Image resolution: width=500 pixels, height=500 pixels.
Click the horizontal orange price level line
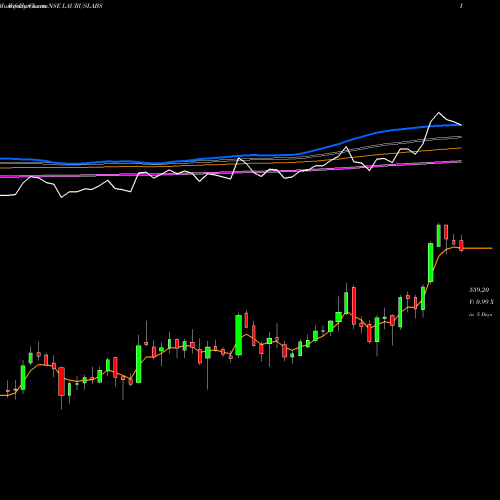point(477,248)
